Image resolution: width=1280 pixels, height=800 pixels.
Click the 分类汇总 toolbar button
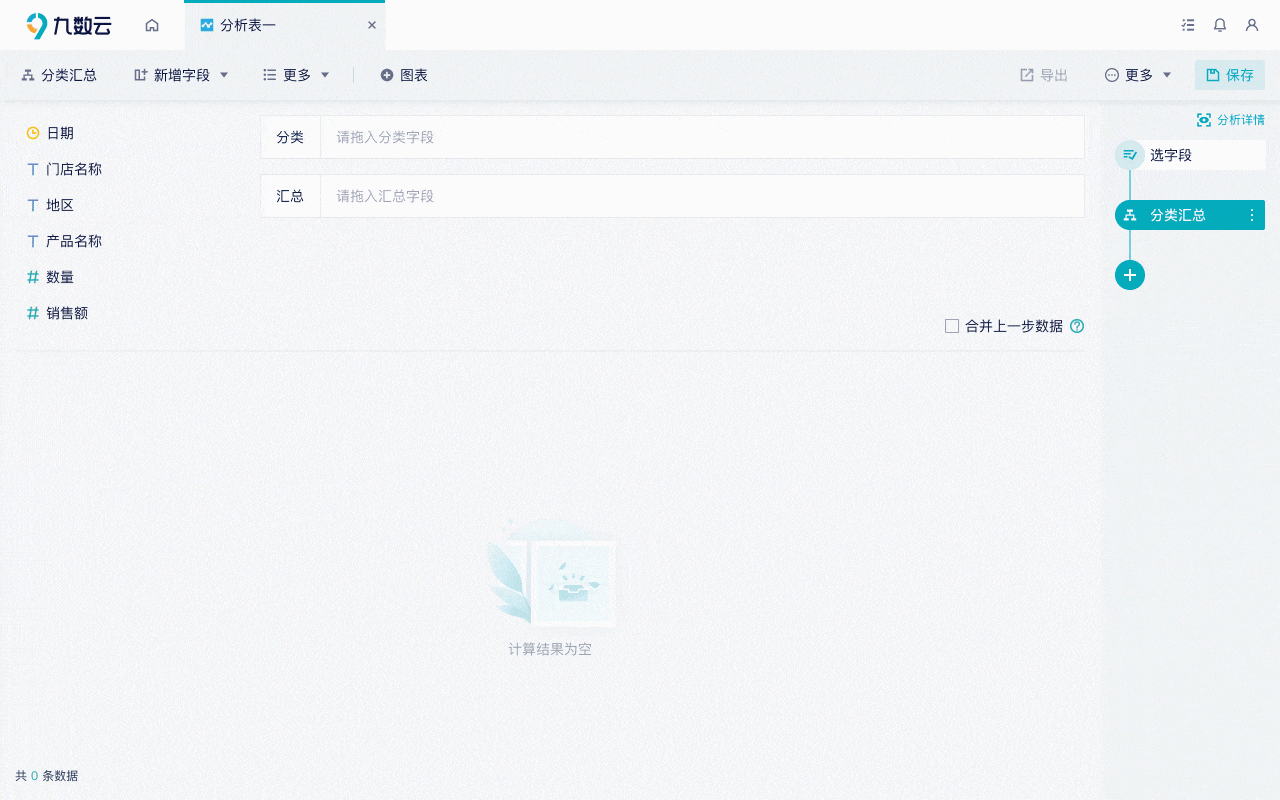59,75
